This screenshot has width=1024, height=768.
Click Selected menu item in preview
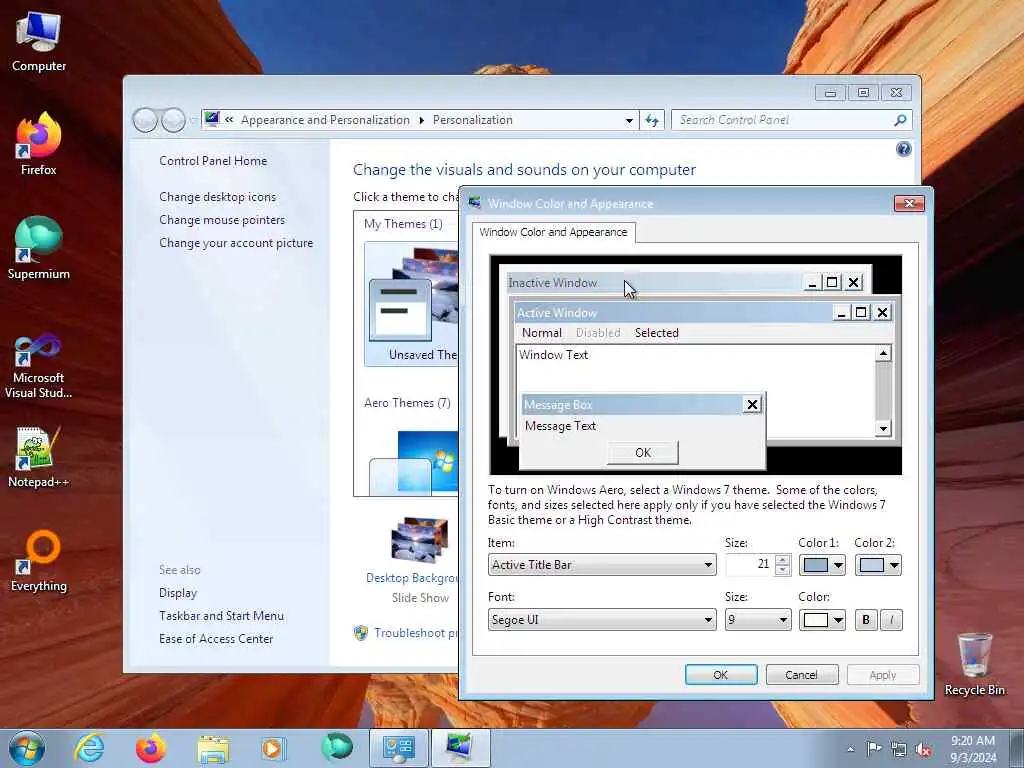(656, 333)
